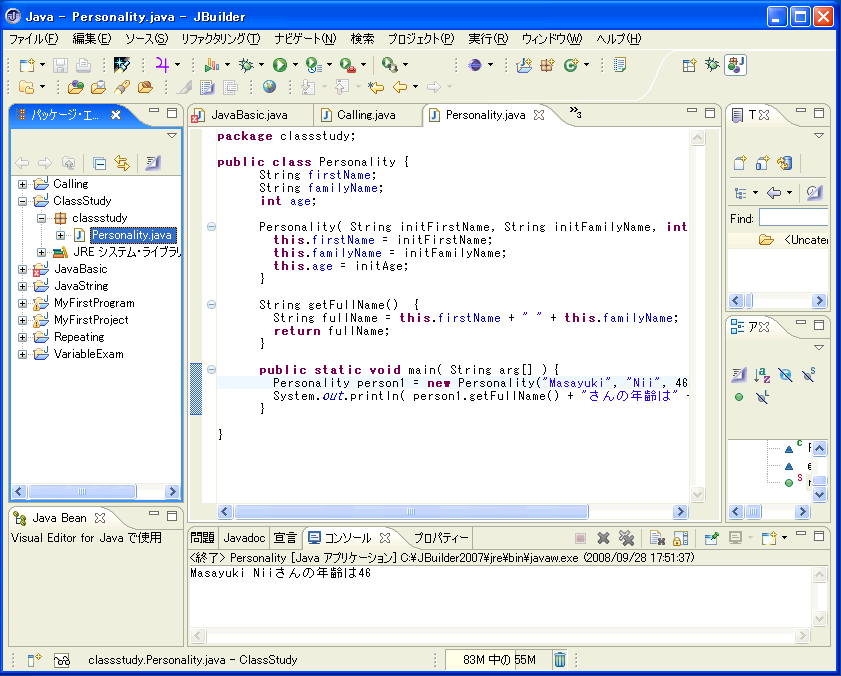This screenshot has height=676, width=841.
Task: Toggle Hide Static Members in the outline
Action: pos(808,374)
